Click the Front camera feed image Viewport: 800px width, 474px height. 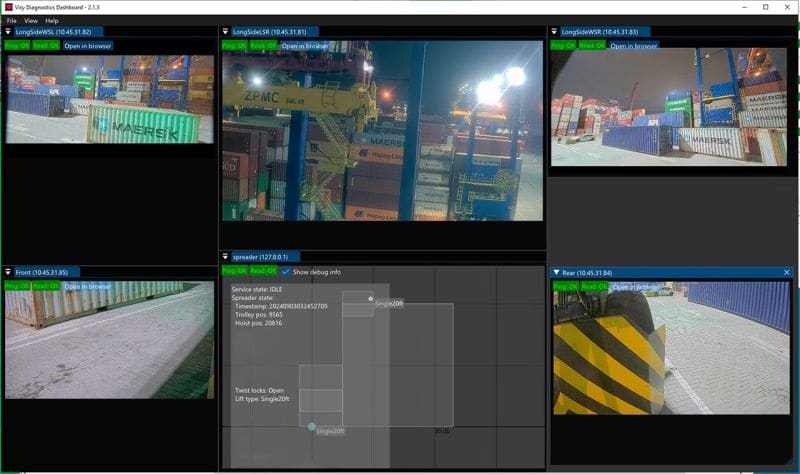[x=110, y=340]
